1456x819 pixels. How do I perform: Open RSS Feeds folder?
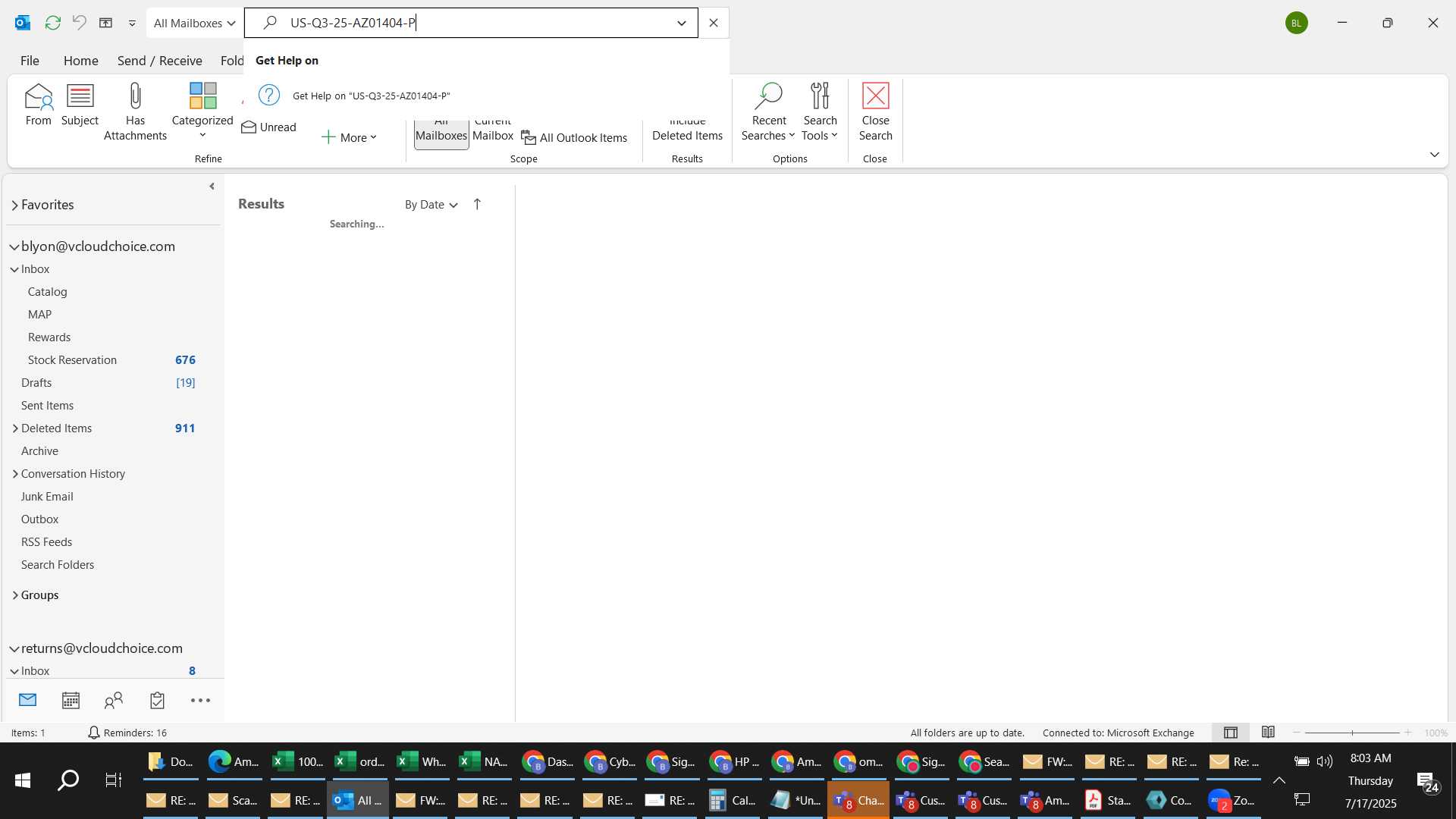point(46,542)
